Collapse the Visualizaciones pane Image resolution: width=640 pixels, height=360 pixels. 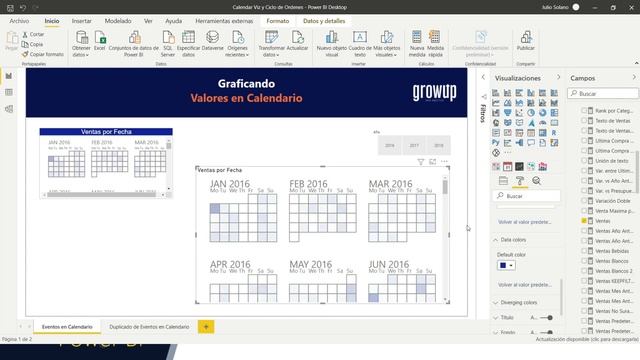coord(559,78)
